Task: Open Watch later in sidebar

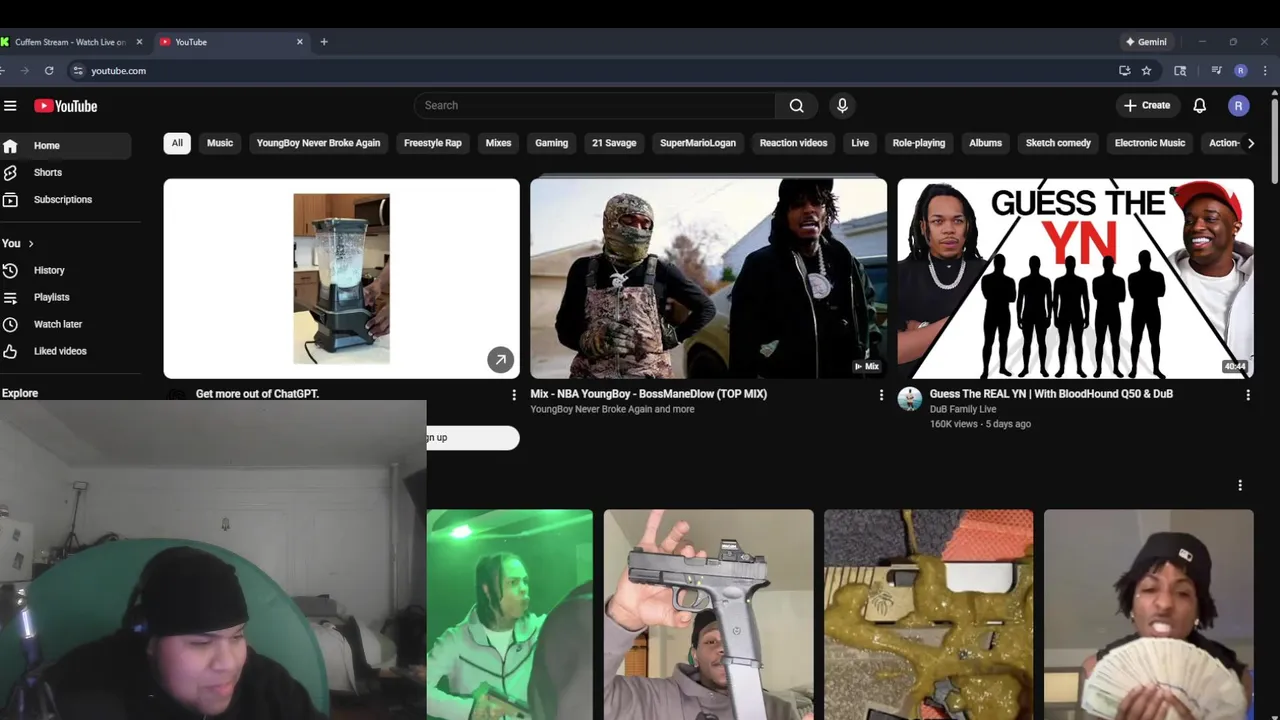Action: [65, 324]
